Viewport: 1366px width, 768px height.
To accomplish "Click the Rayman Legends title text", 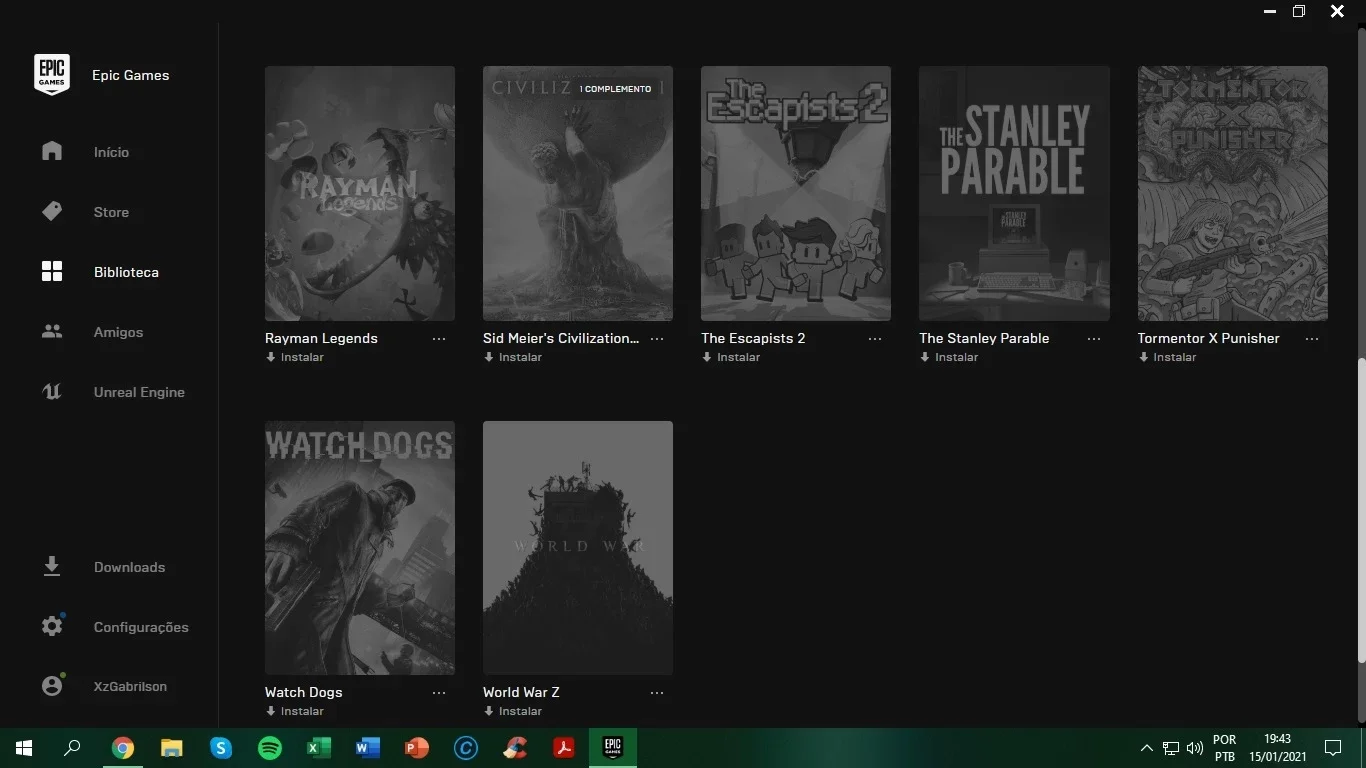I will click(x=321, y=338).
